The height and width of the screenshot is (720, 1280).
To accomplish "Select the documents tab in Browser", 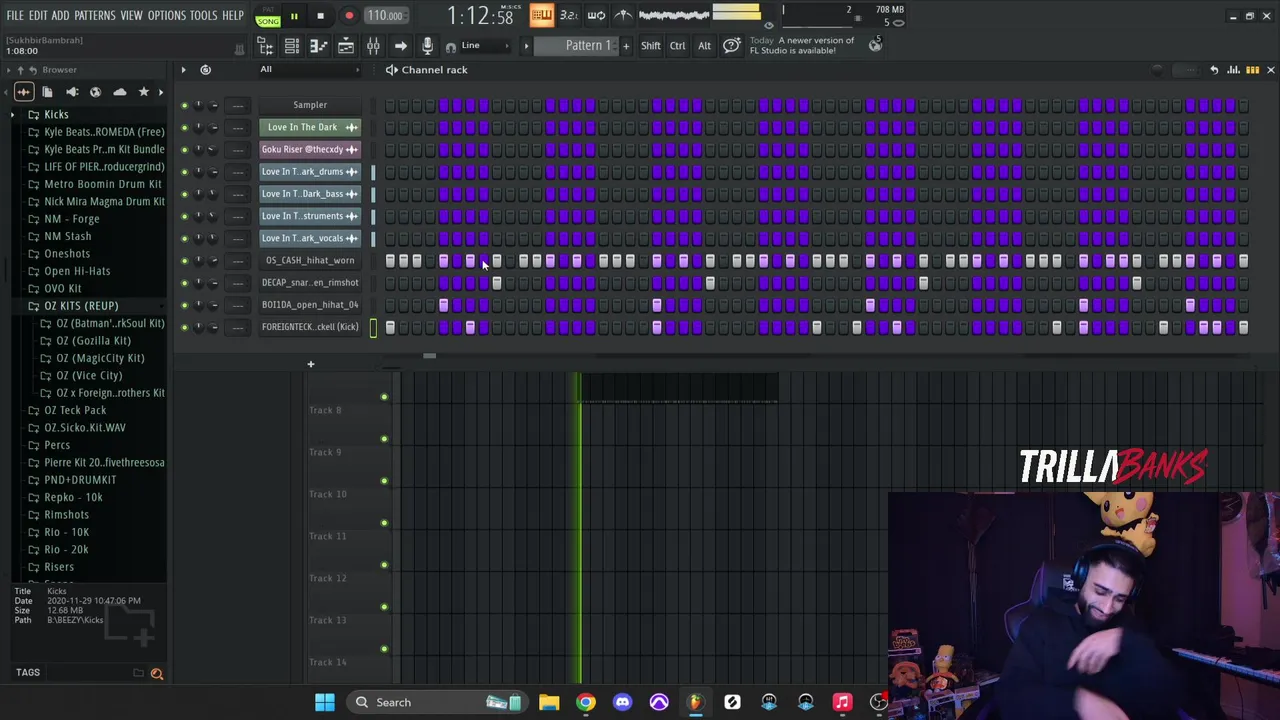I will coord(47,92).
